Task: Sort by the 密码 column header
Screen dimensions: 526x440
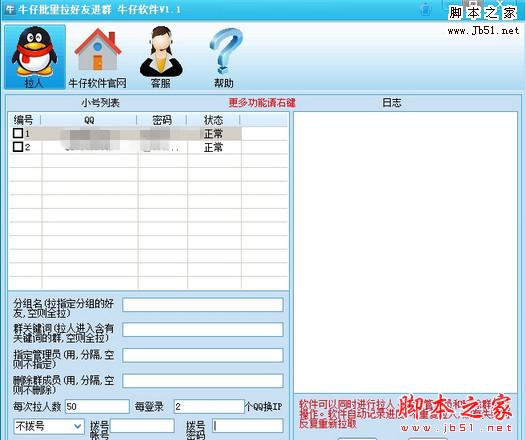Action: tap(162, 120)
